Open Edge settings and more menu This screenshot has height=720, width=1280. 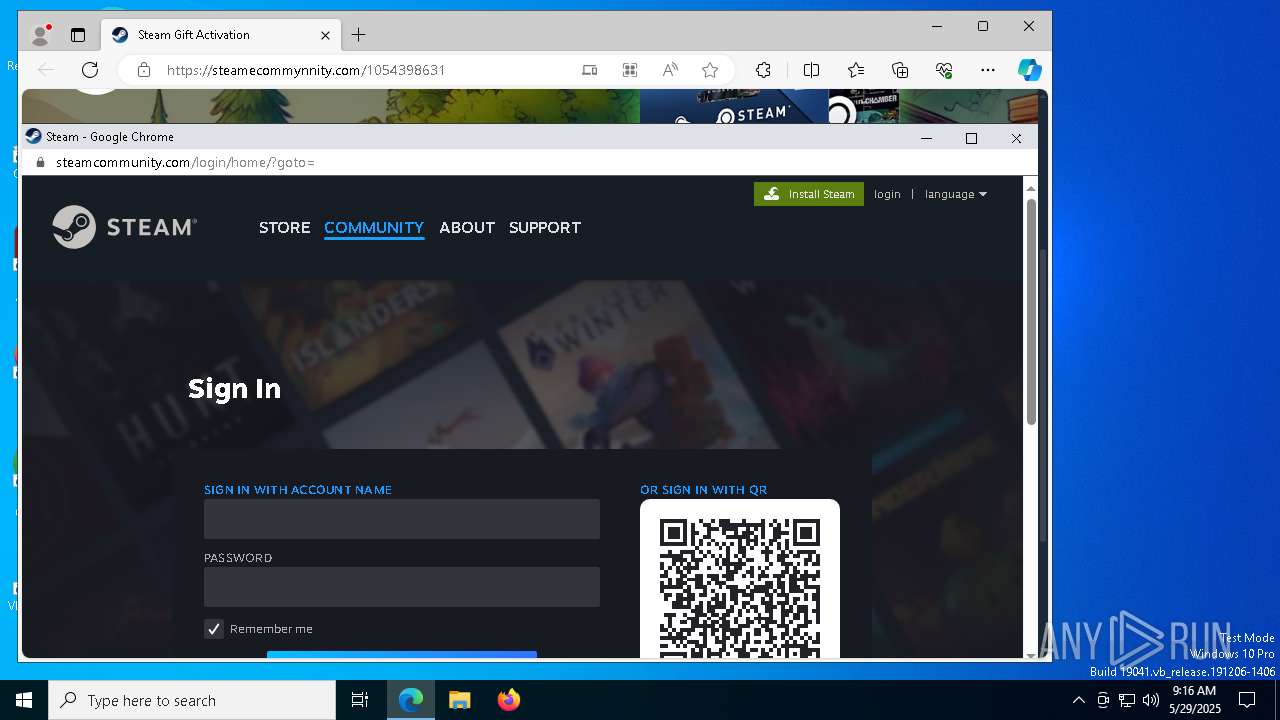[x=988, y=70]
